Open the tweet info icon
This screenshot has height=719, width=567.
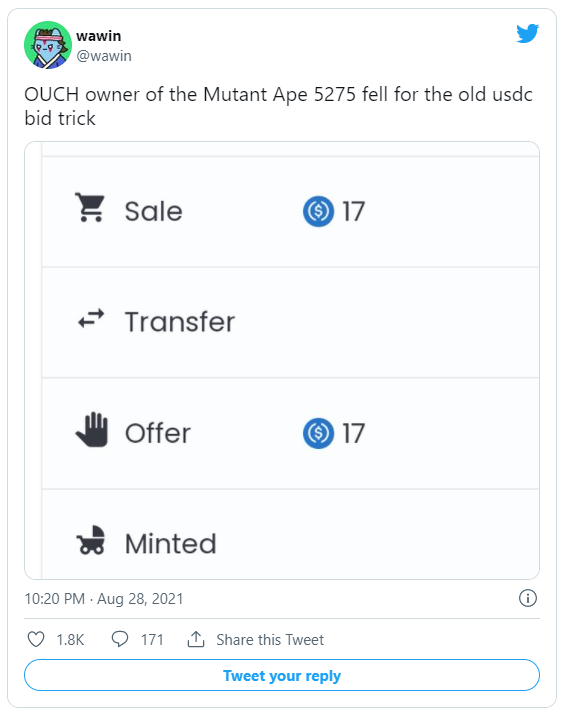click(x=528, y=598)
